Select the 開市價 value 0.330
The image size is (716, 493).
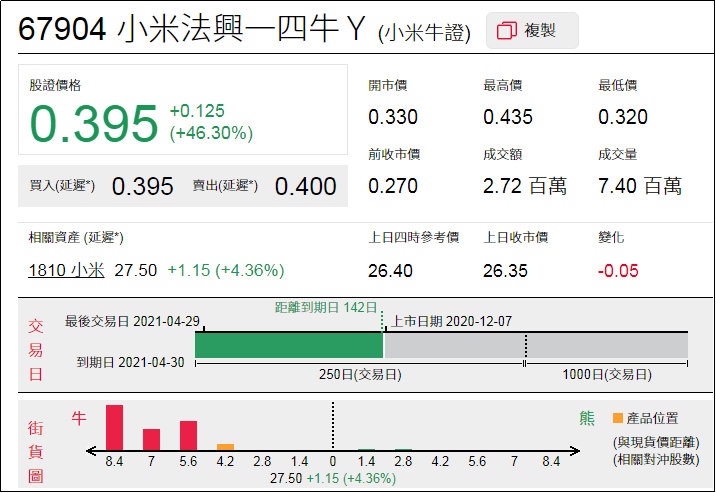[x=393, y=117]
